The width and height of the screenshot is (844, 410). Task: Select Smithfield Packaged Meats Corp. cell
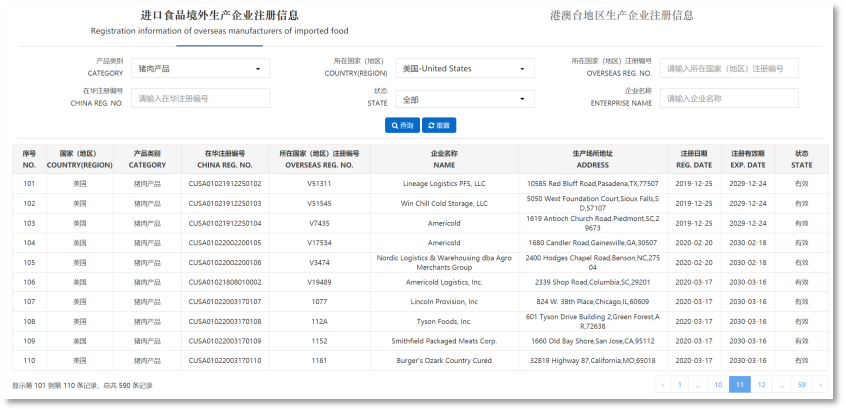click(444, 341)
